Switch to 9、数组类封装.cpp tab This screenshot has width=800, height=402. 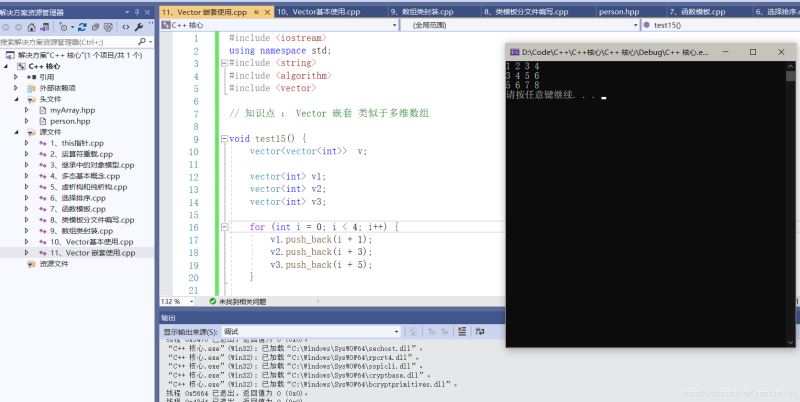[x=422, y=12]
